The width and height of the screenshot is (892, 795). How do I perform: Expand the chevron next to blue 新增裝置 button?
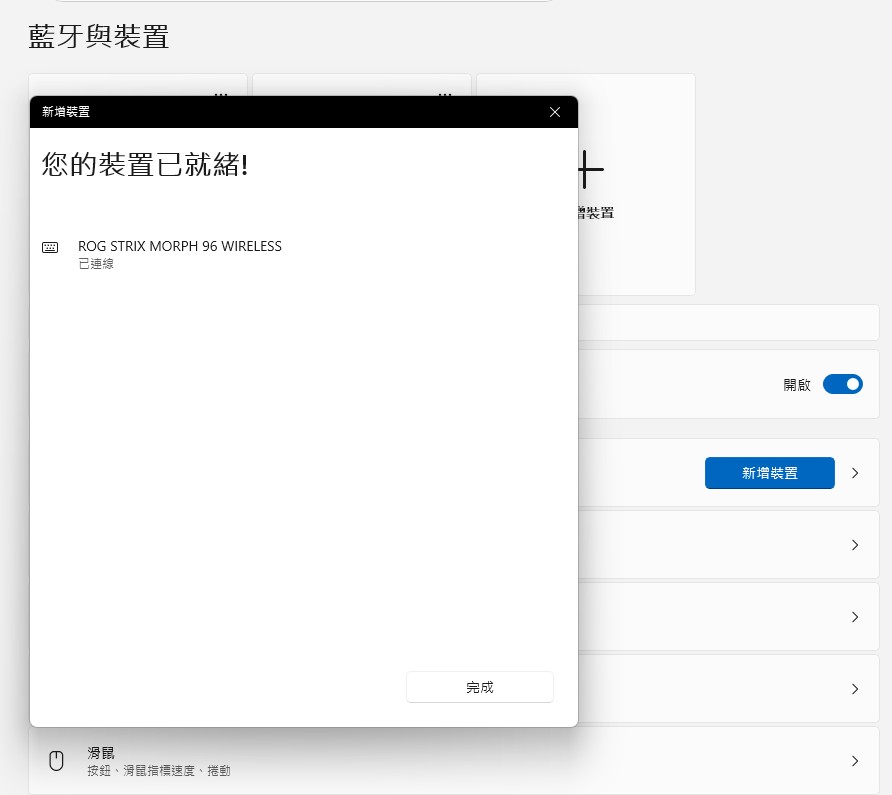(854, 473)
